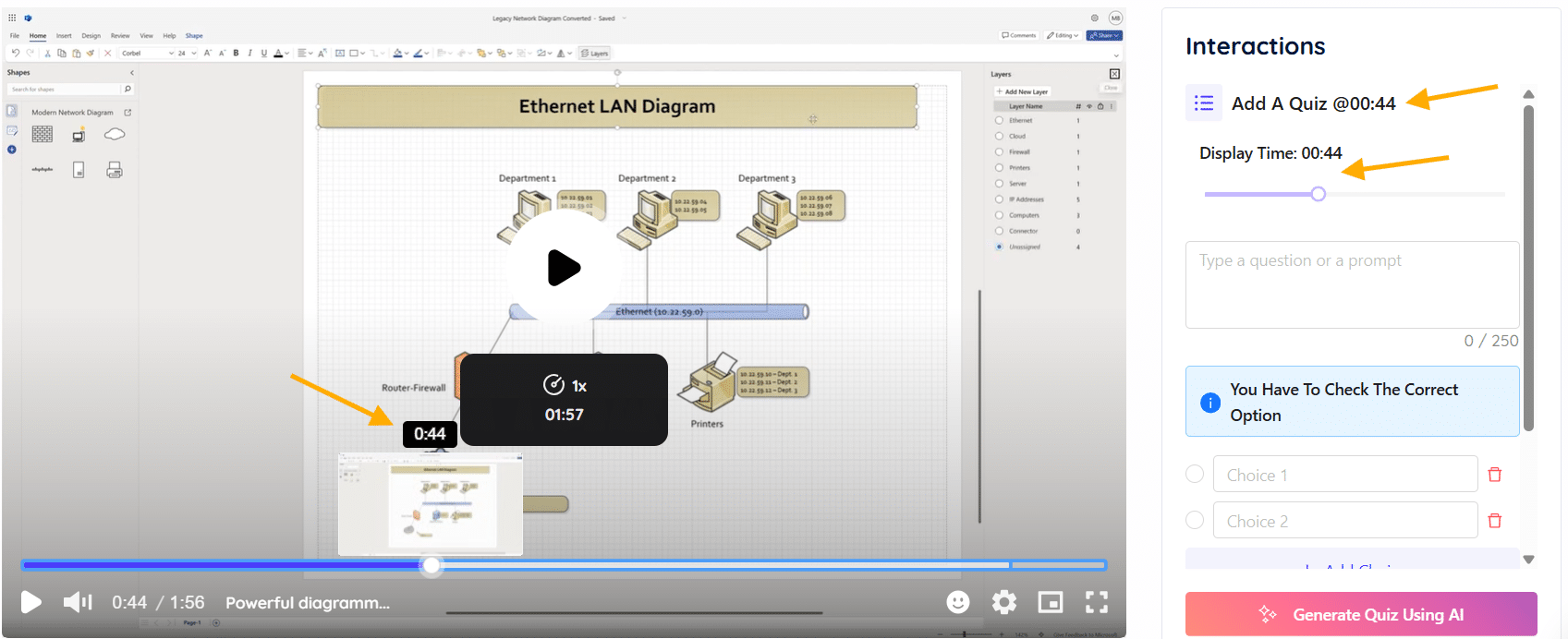This screenshot has width=1568, height=639.
Task: Click the question or prompt text area
Action: (1352, 284)
